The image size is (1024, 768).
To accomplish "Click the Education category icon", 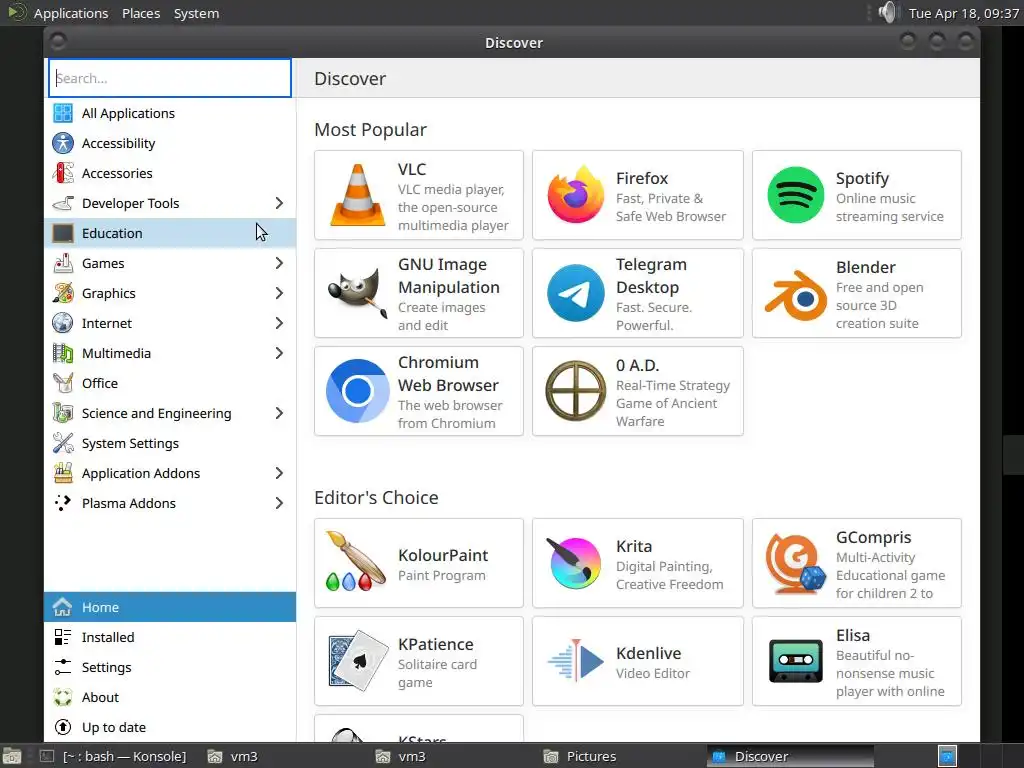I will click(x=63, y=233).
